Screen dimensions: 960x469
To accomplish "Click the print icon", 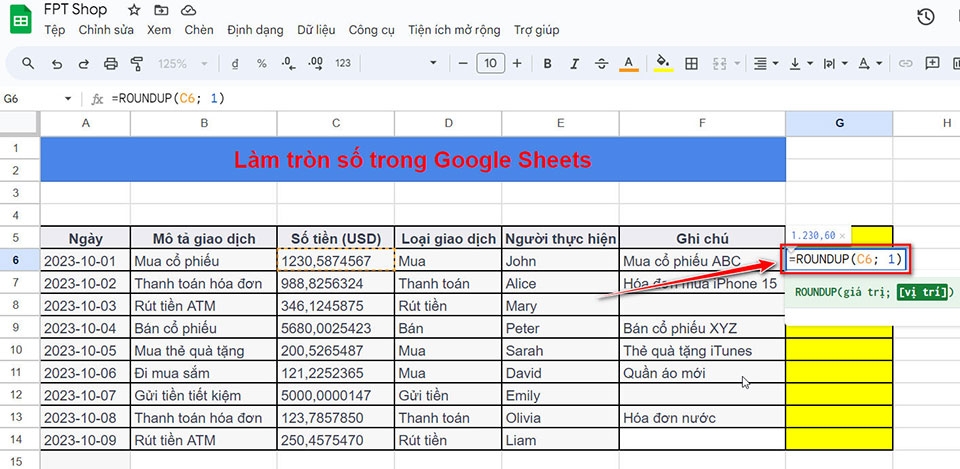I will (x=110, y=63).
